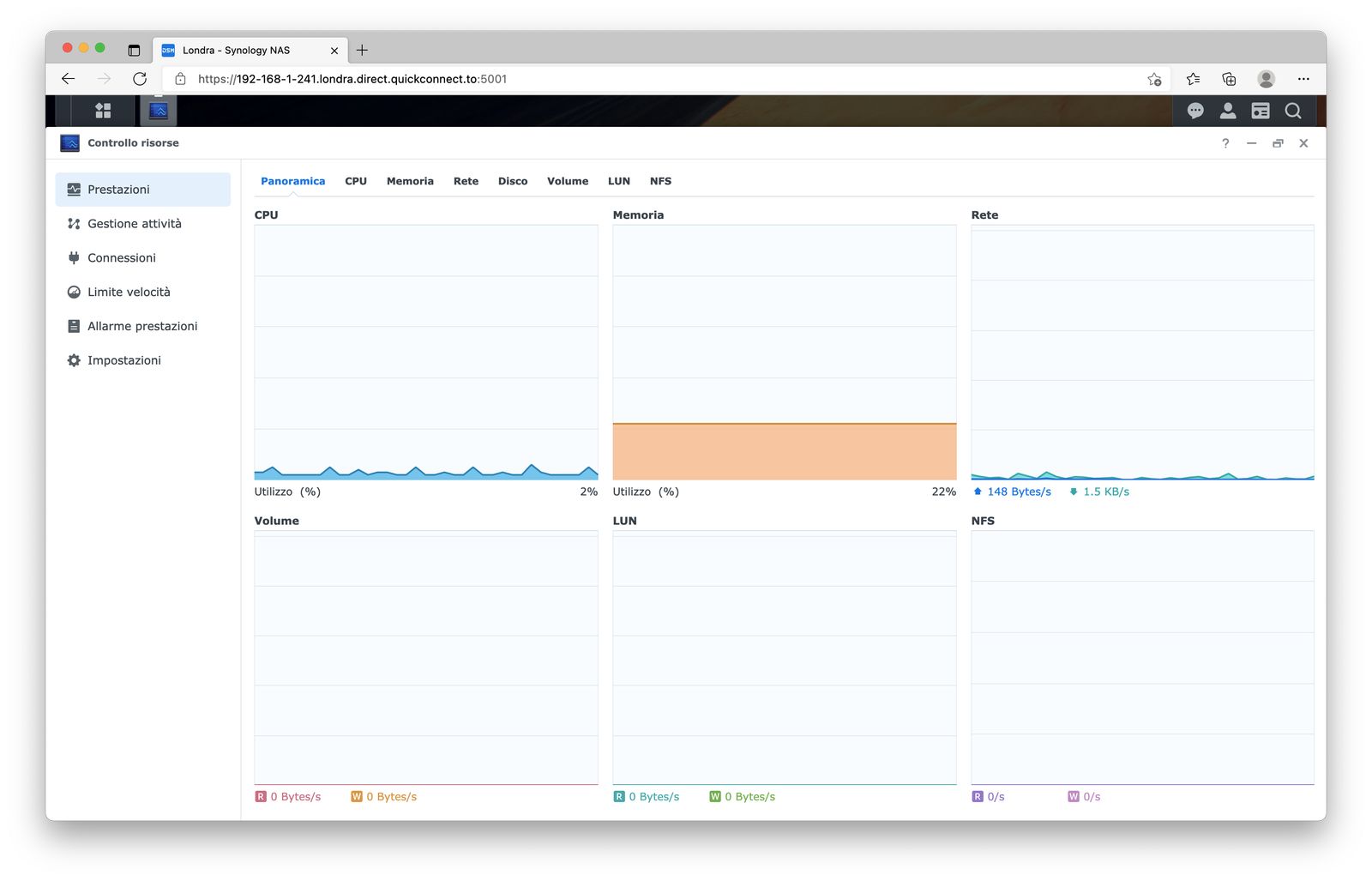The height and width of the screenshot is (881, 1372).
Task: Switch to the Volume tab
Action: point(568,182)
